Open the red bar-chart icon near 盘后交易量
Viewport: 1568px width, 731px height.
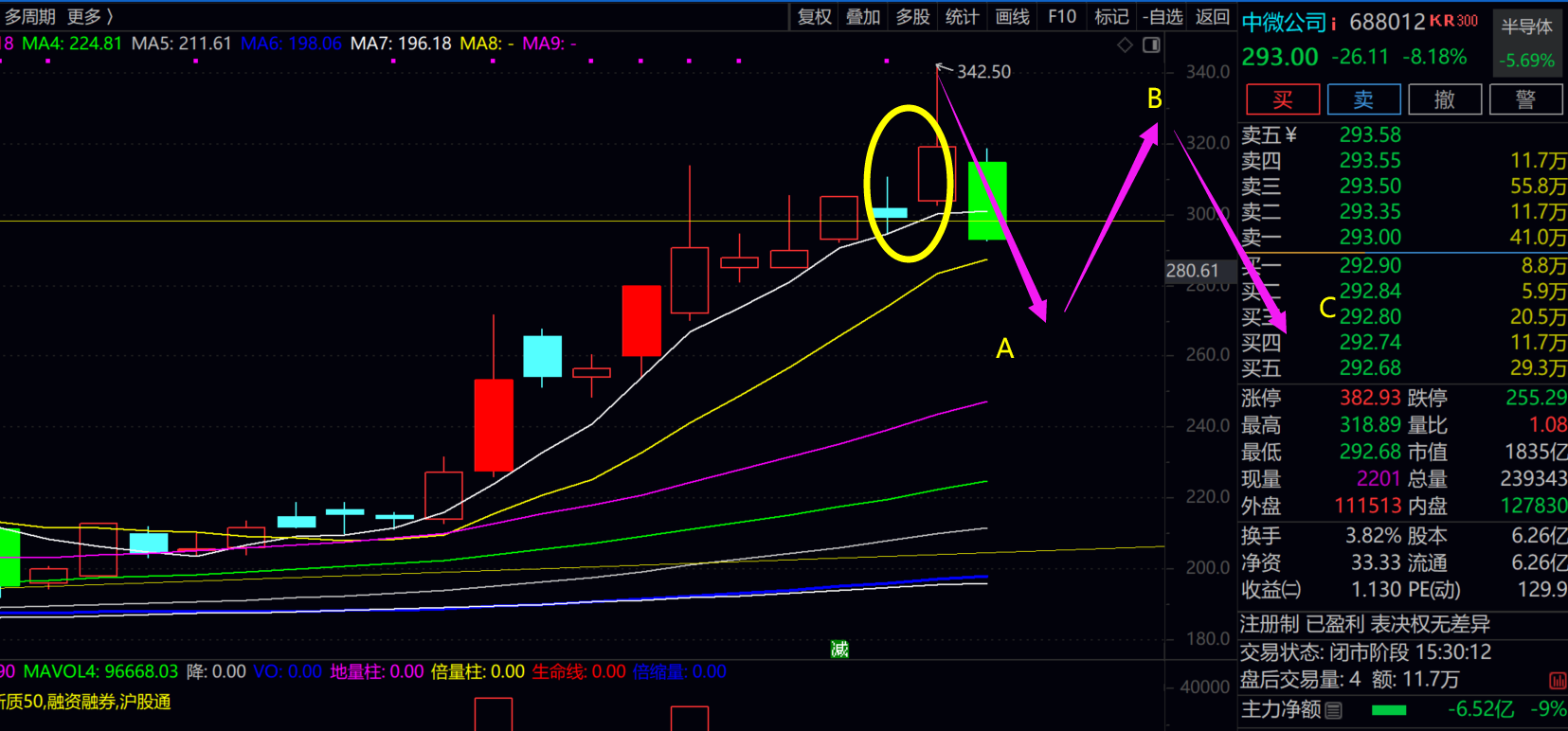pos(1557,680)
